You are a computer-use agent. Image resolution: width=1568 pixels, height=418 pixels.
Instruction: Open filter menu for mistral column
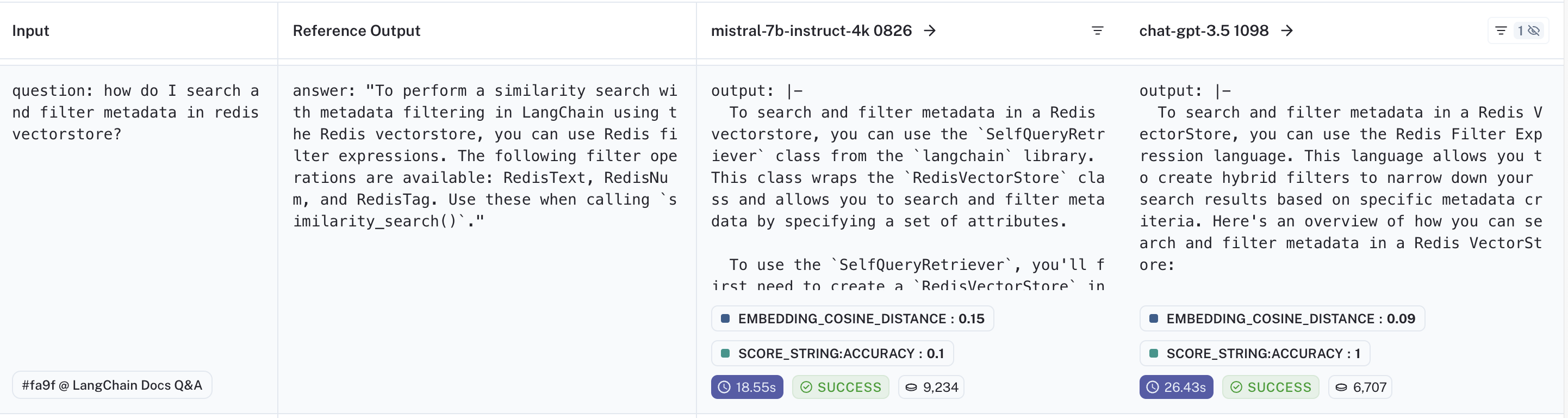[x=1098, y=30]
